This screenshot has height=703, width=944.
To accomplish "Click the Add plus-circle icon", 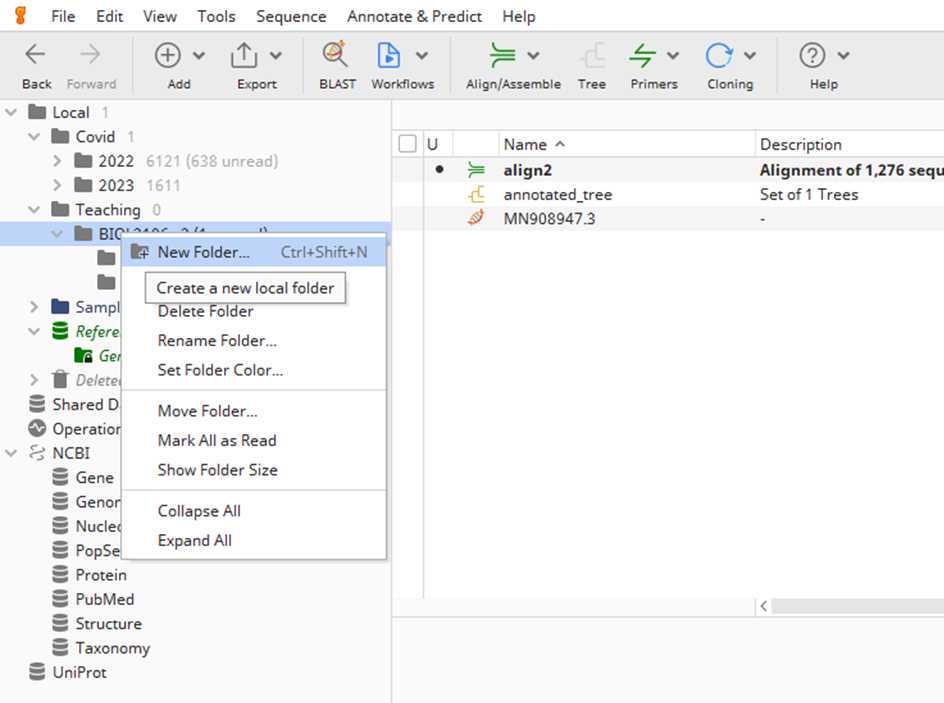I will coord(167,55).
